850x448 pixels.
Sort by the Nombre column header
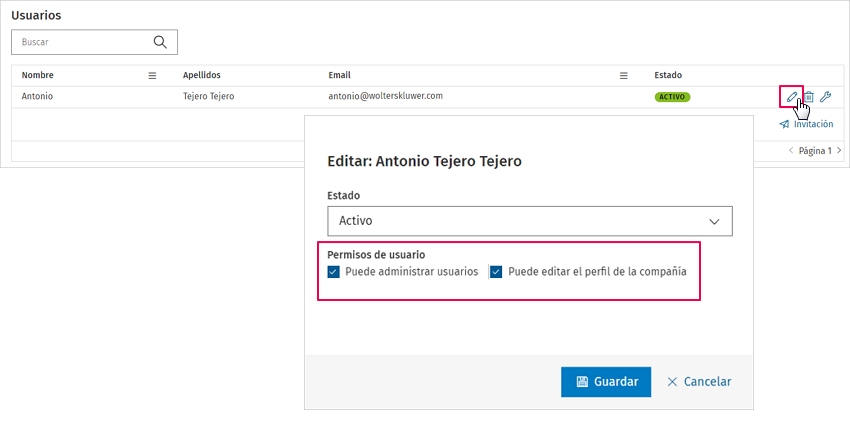click(x=37, y=75)
